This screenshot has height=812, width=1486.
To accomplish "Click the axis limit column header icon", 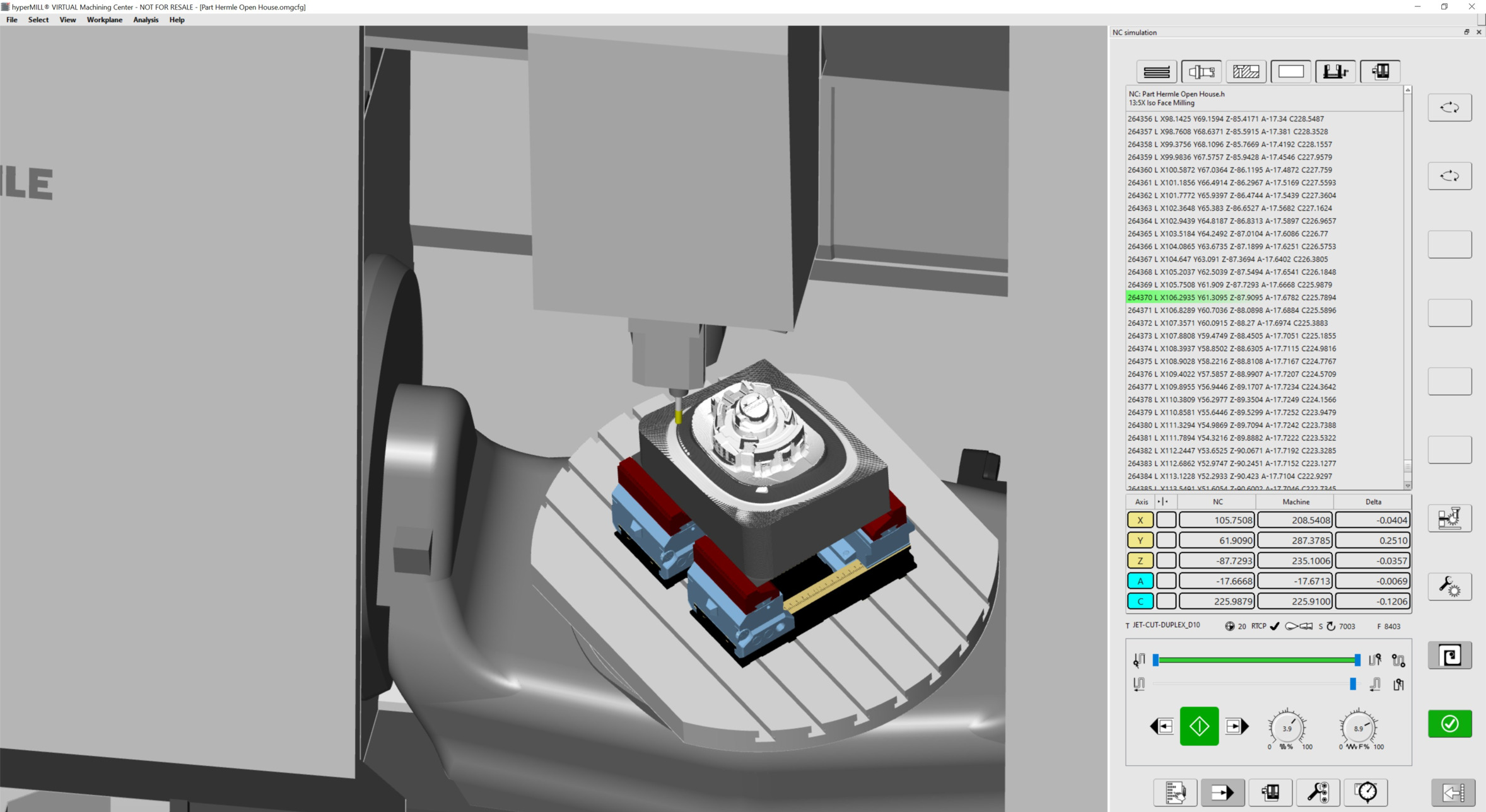I will 1162,502.
